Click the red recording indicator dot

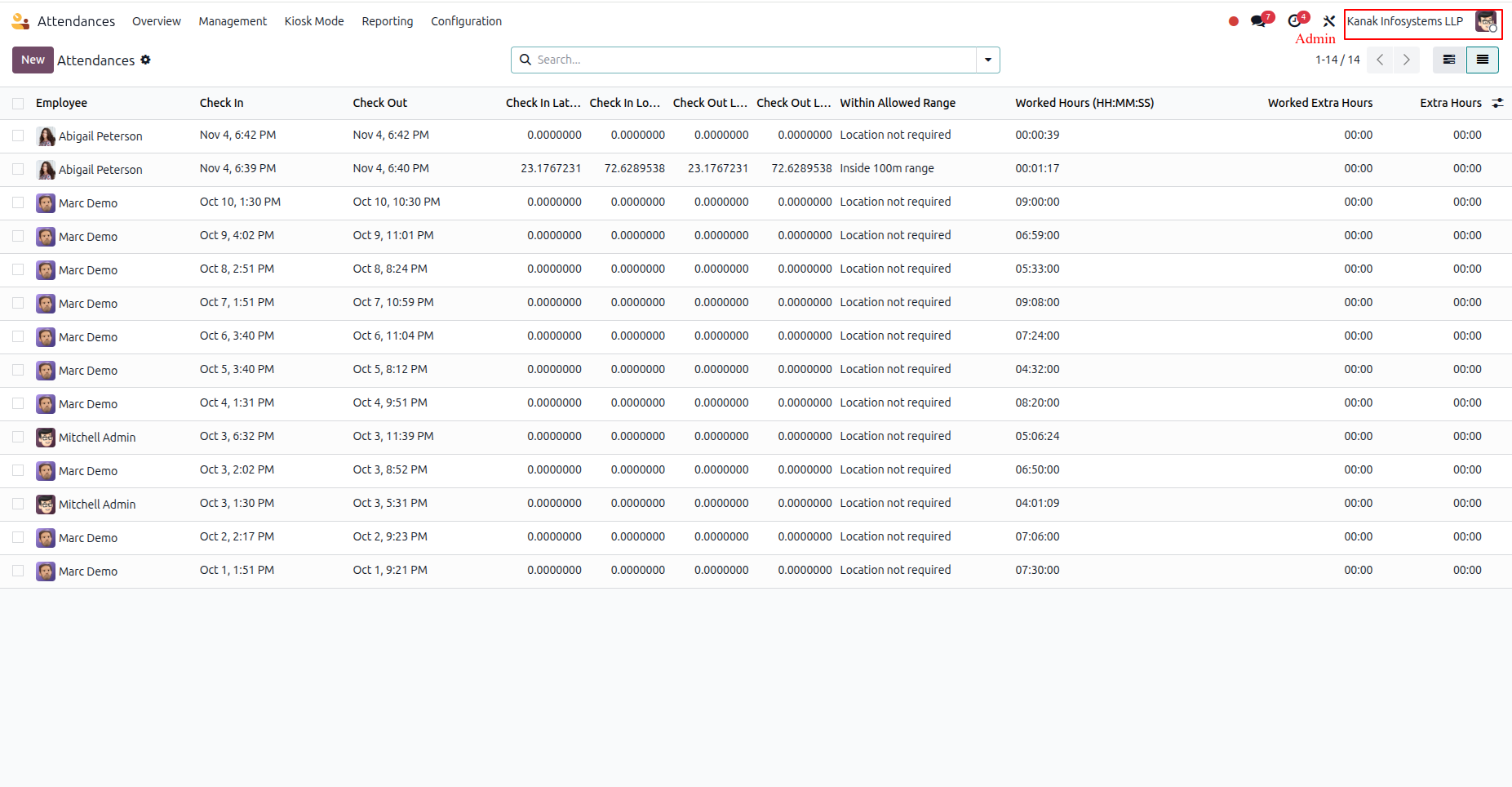click(x=1234, y=21)
